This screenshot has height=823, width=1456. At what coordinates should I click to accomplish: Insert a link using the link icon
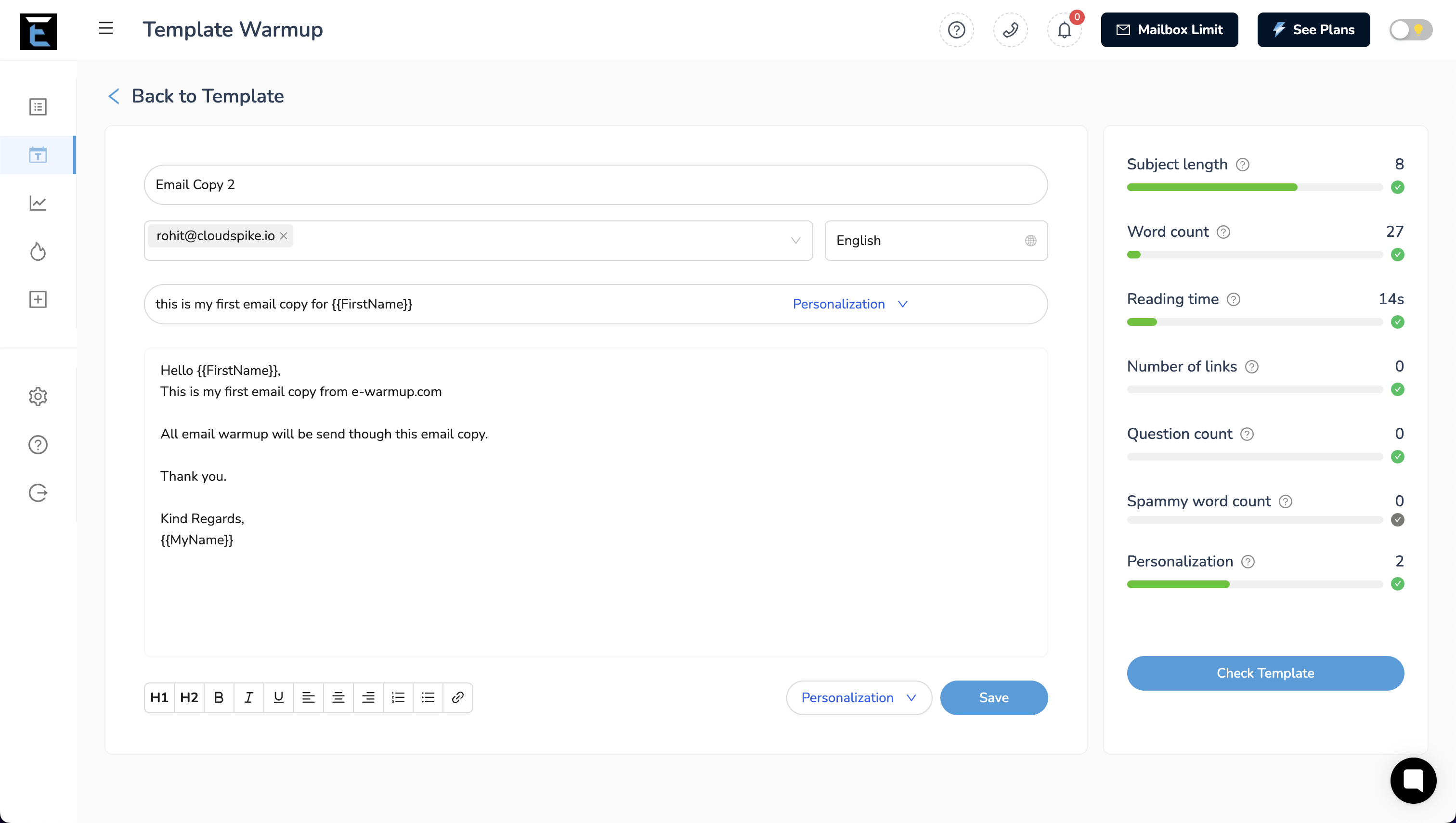pyautogui.click(x=457, y=697)
